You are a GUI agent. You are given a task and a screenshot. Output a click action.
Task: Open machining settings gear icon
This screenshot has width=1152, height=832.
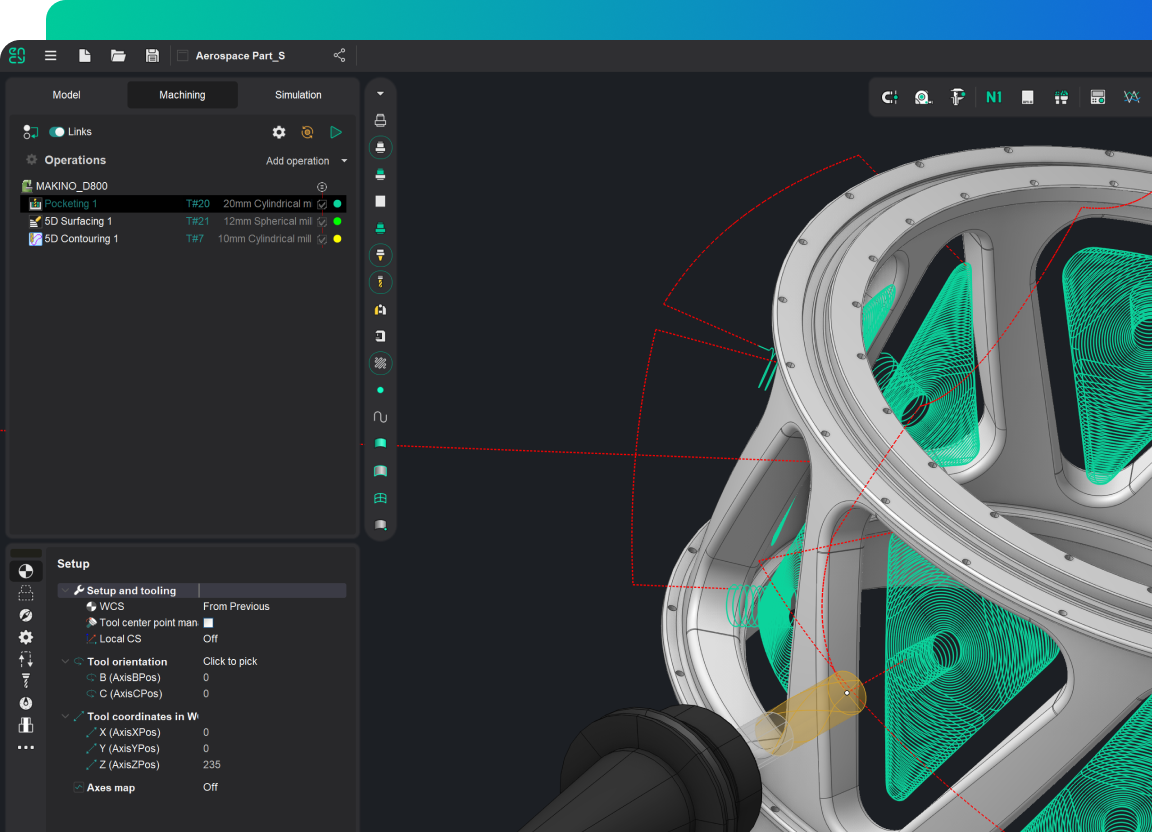coord(279,132)
